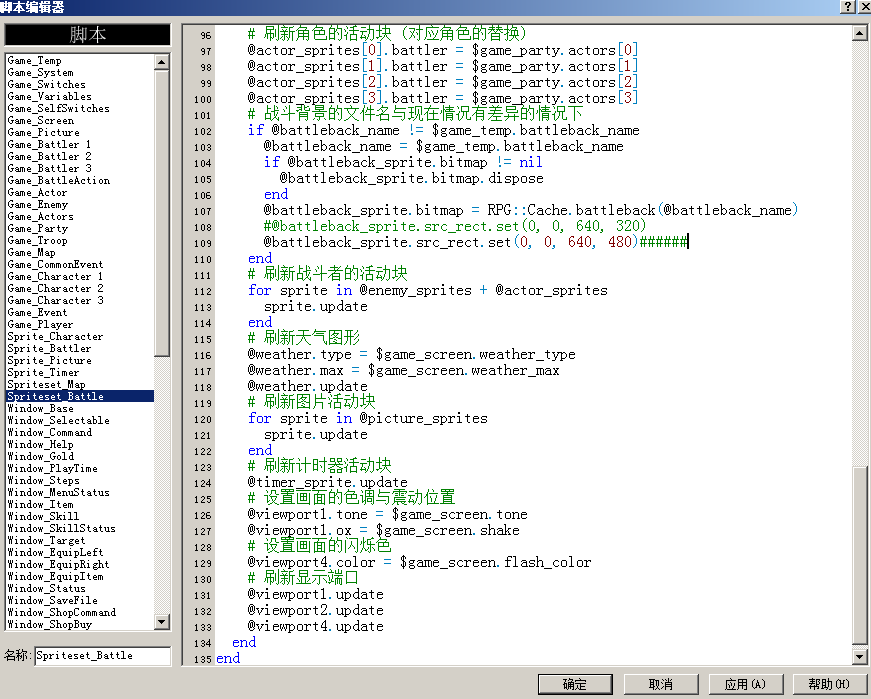Select the Game_Map script

tap(32, 252)
